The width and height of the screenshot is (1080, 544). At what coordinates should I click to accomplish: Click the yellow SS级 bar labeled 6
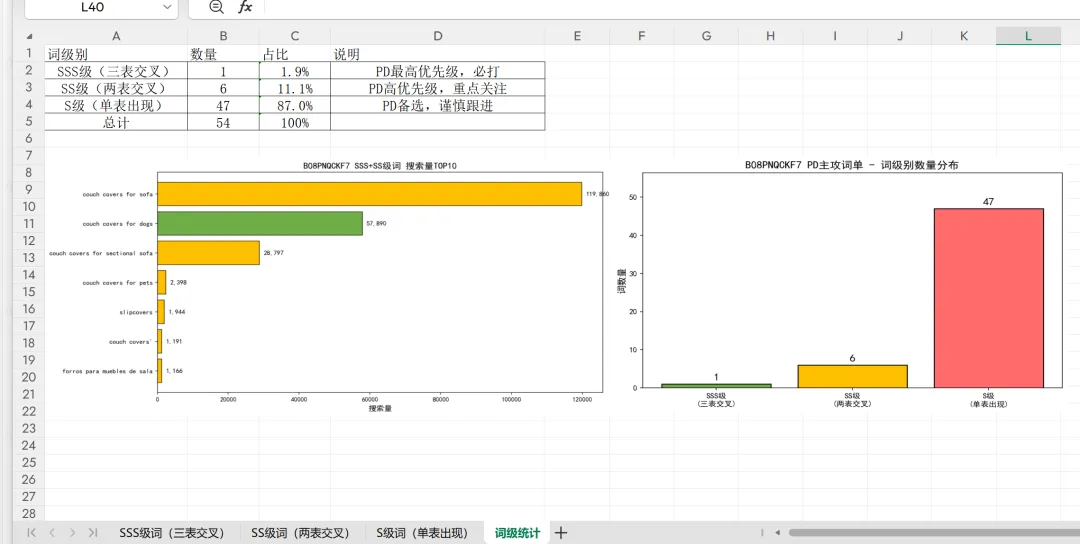(853, 376)
